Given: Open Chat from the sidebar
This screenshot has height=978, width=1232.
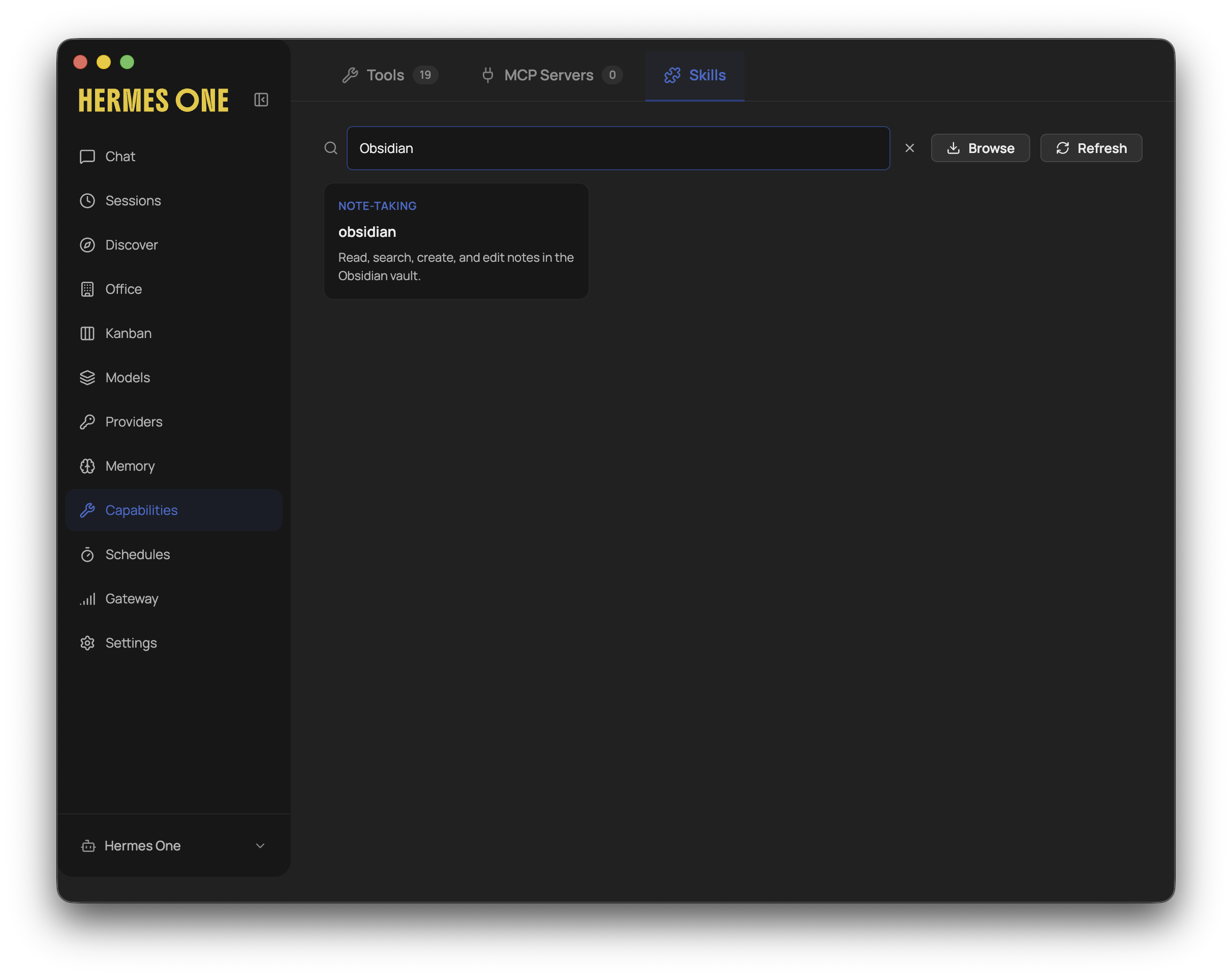Looking at the screenshot, I should click(174, 157).
